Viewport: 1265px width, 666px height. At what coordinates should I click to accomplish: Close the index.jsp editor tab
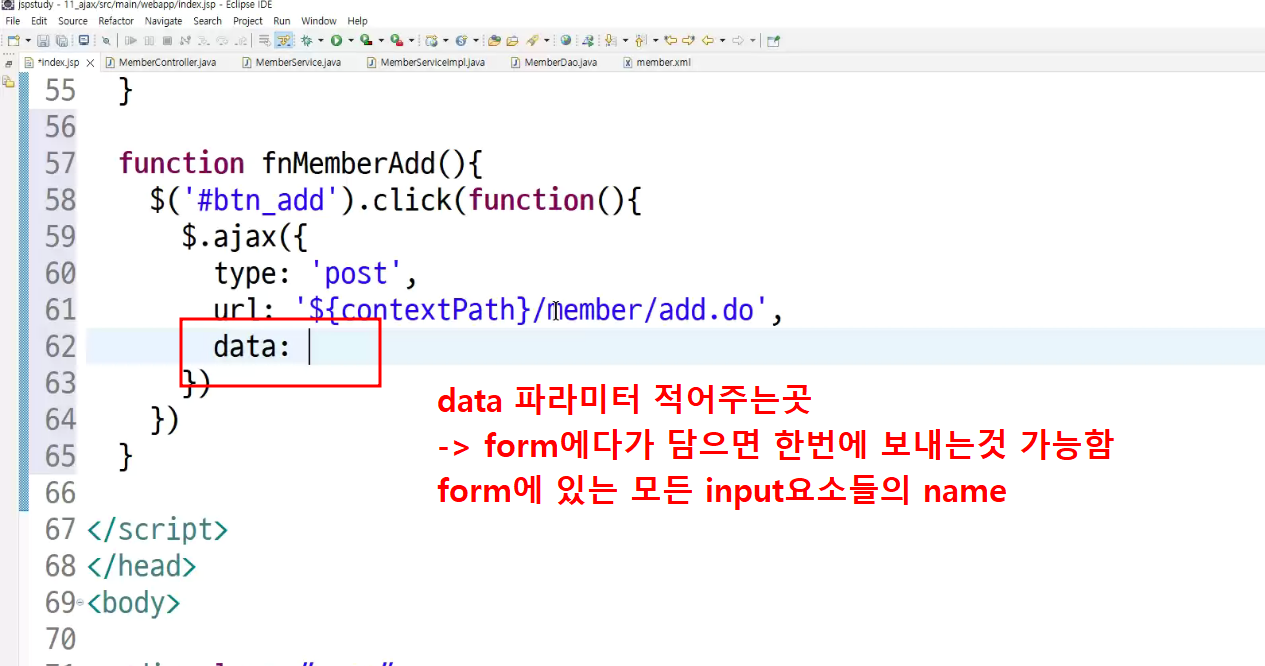(90, 62)
